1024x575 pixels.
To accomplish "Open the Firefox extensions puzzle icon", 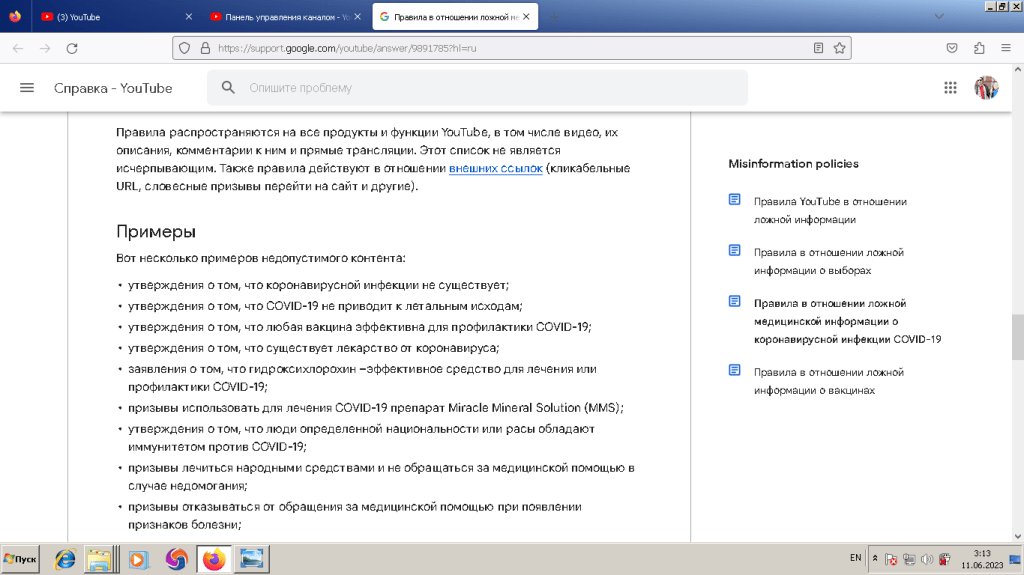I will (x=979, y=48).
